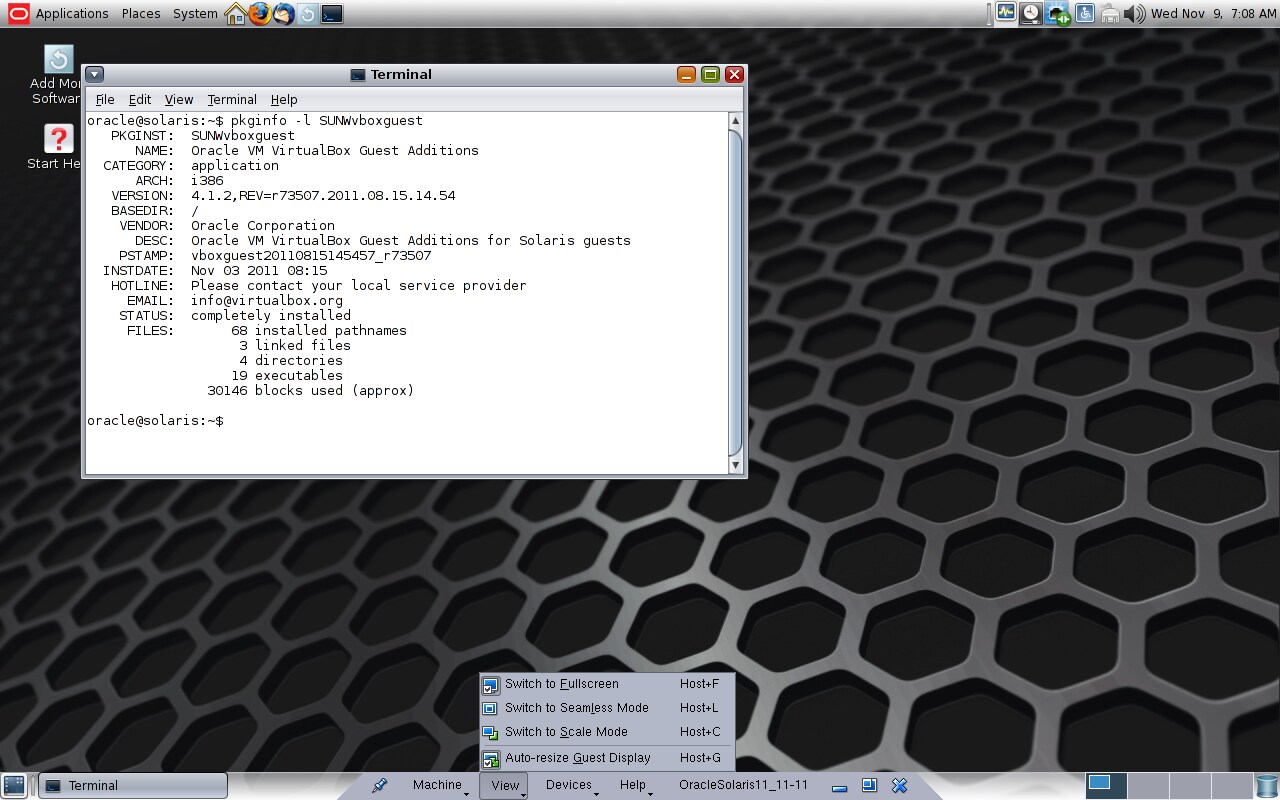Screen dimensions: 1280x800
Task: Click the Home folder panel icon
Action: pos(236,14)
